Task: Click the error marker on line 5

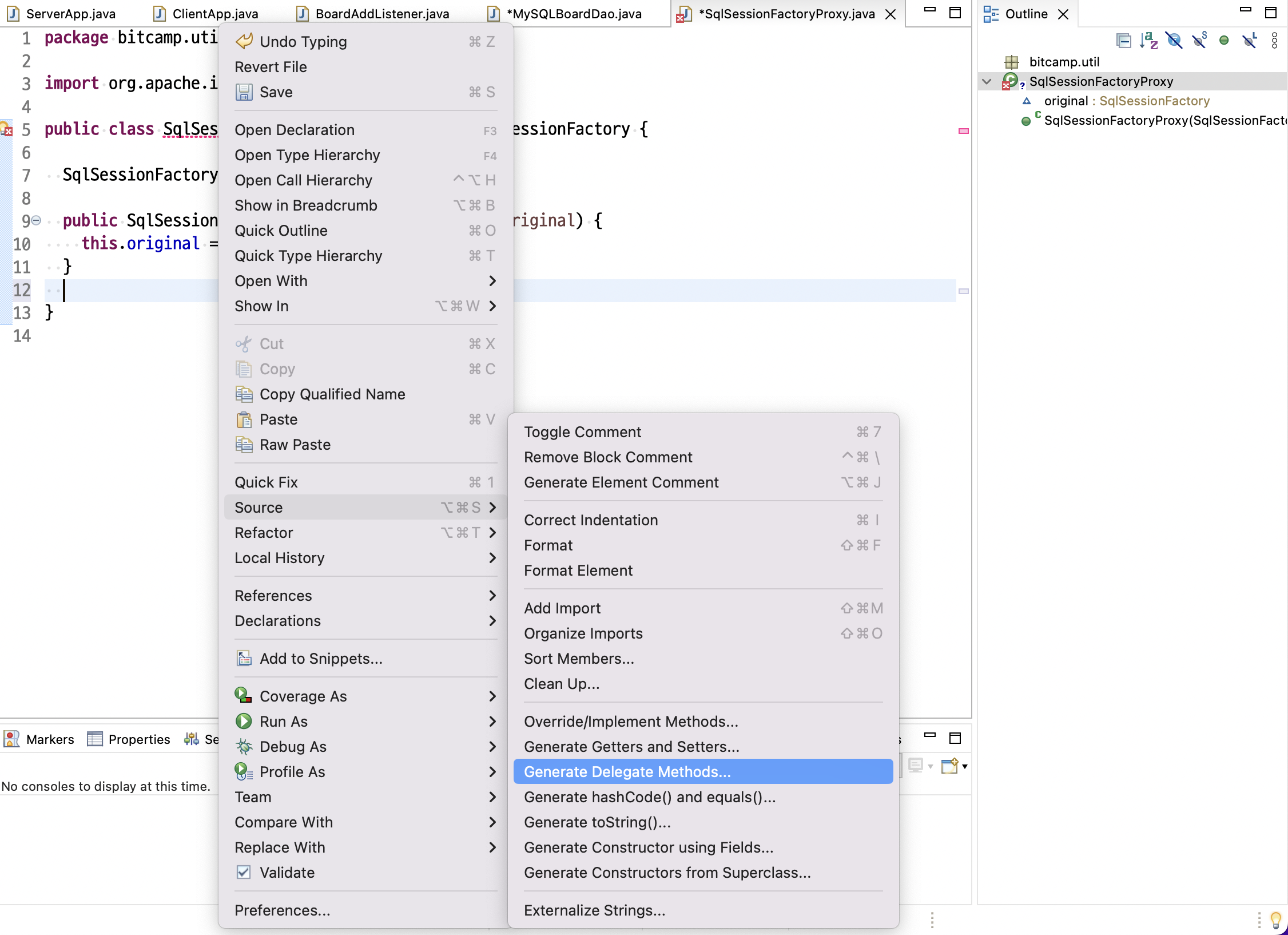Action: tap(7, 130)
